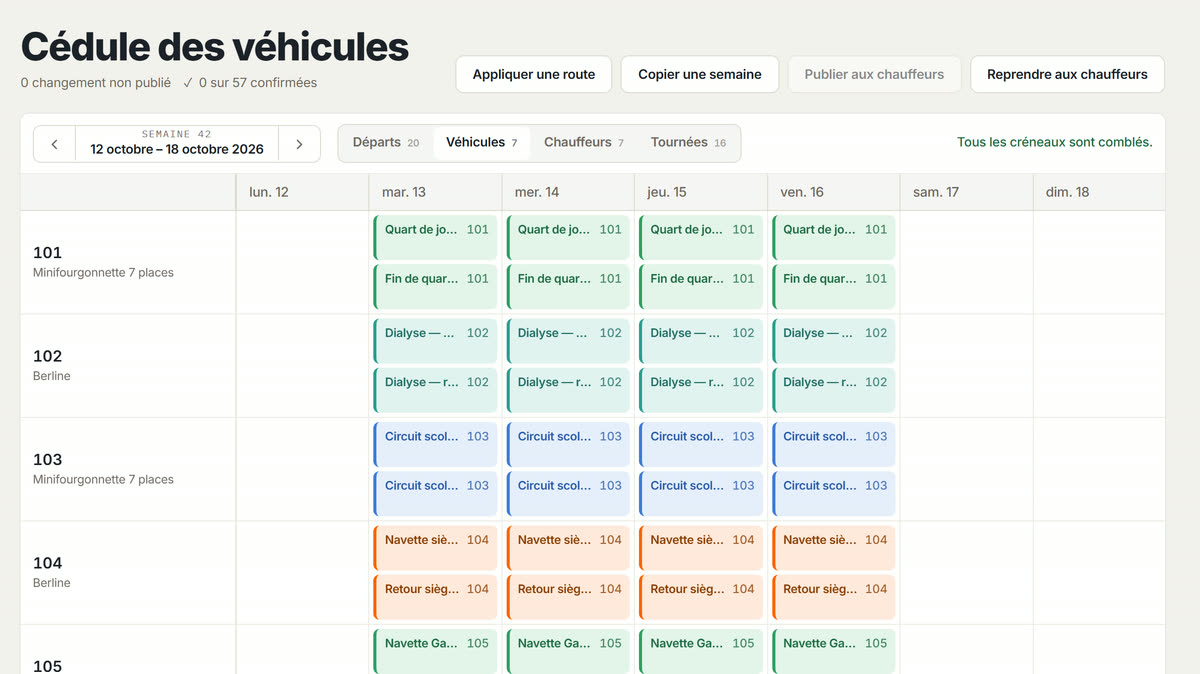Click the text Tous les créneaux sont comblés
Image resolution: width=1200 pixels, height=674 pixels.
pyautogui.click(x=1055, y=142)
